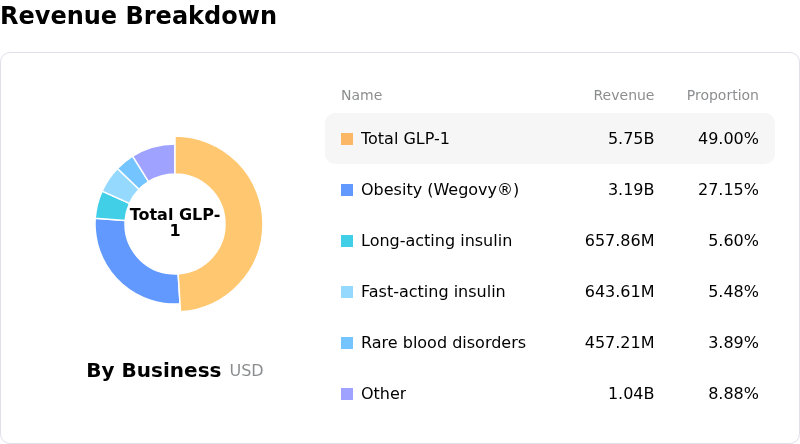Click the blue Obesity (Wegovy®) legend swatch
The height and width of the screenshot is (444, 800).
[x=347, y=190]
